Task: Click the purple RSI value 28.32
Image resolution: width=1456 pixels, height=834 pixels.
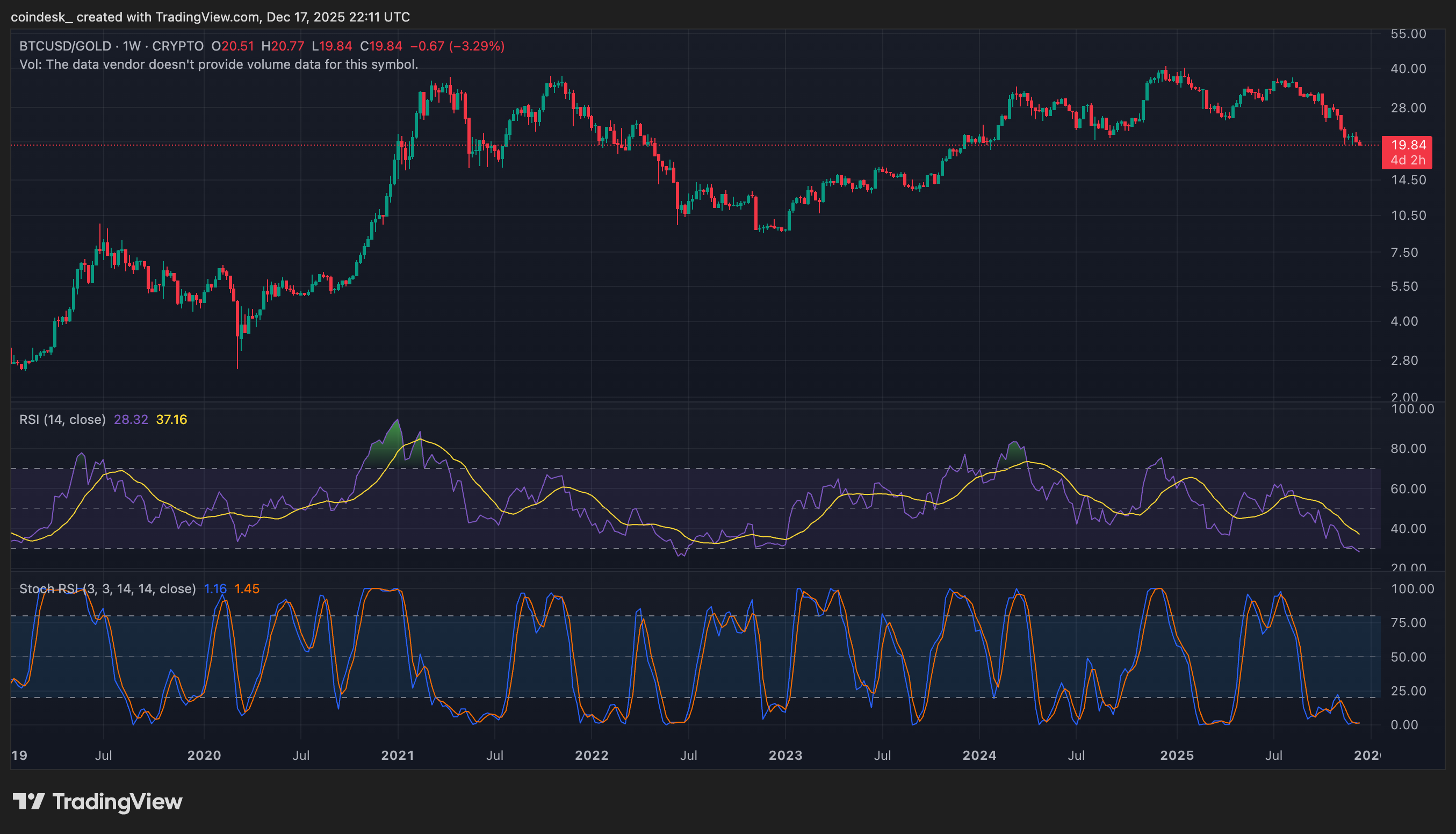Action: [131, 420]
